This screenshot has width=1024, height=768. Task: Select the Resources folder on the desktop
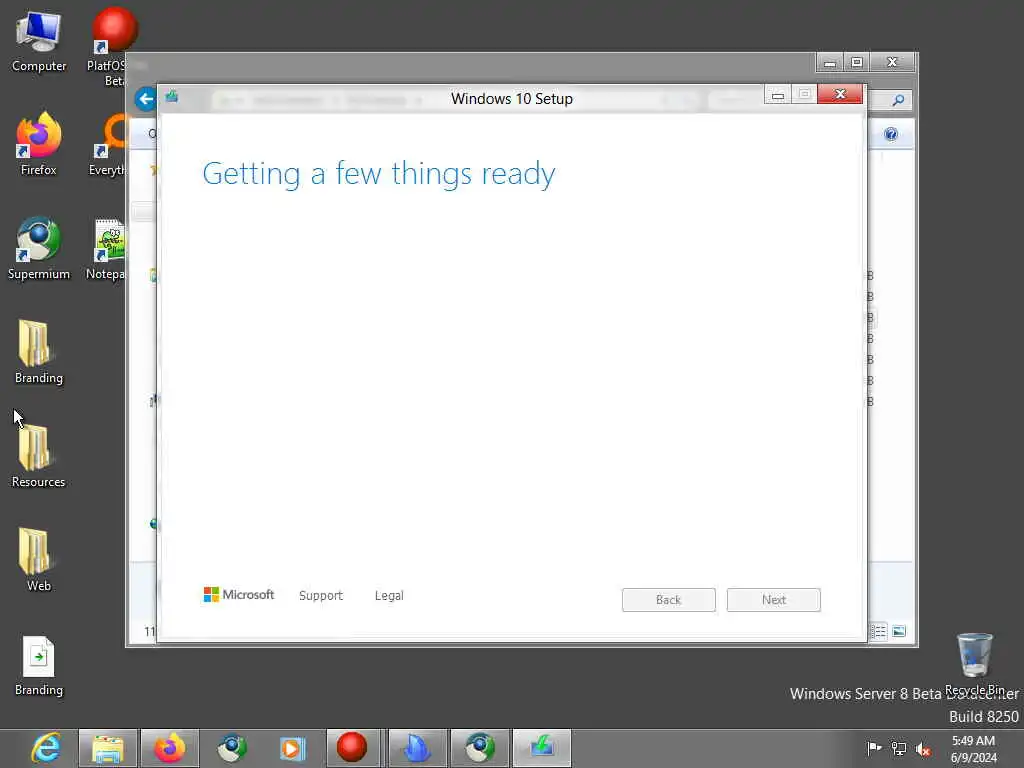coord(39,456)
